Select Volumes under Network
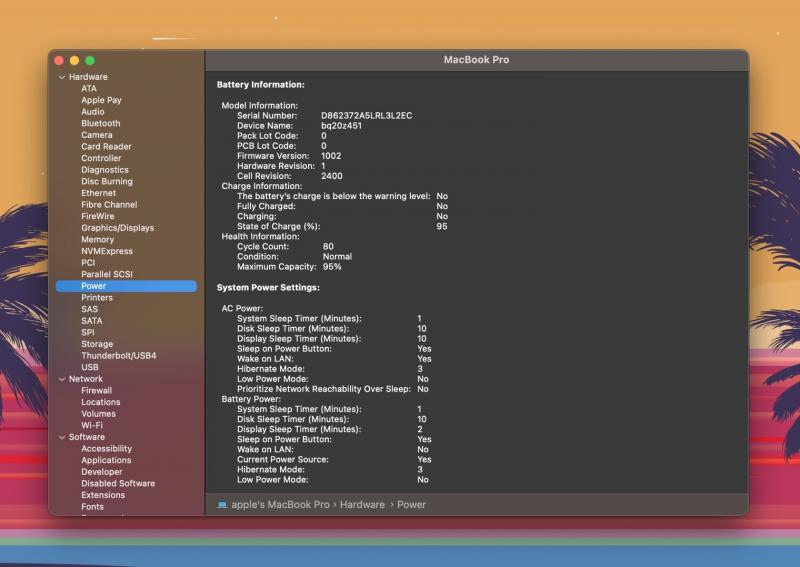 pyautogui.click(x=98, y=414)
